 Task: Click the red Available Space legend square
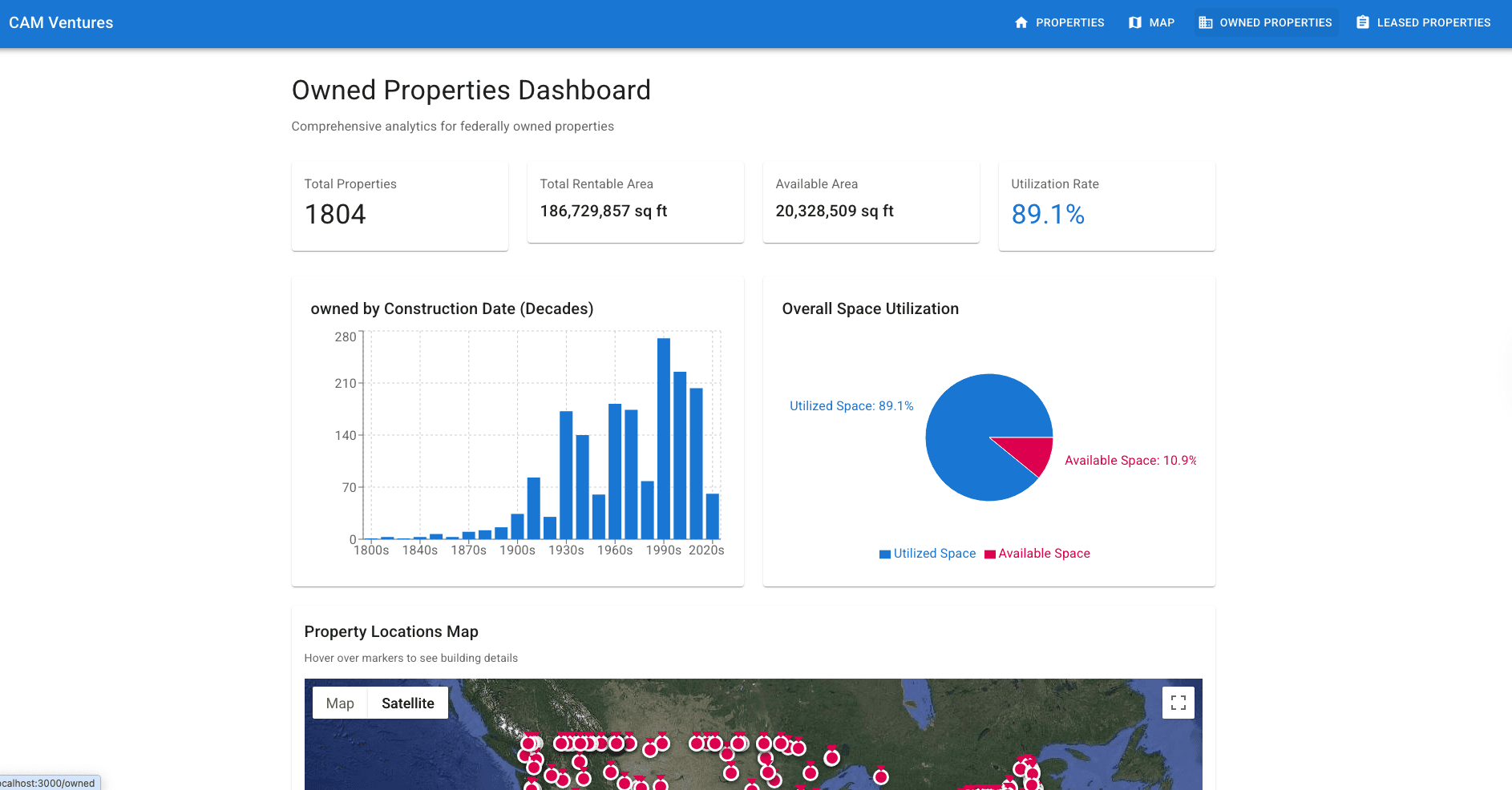[989, 554]
